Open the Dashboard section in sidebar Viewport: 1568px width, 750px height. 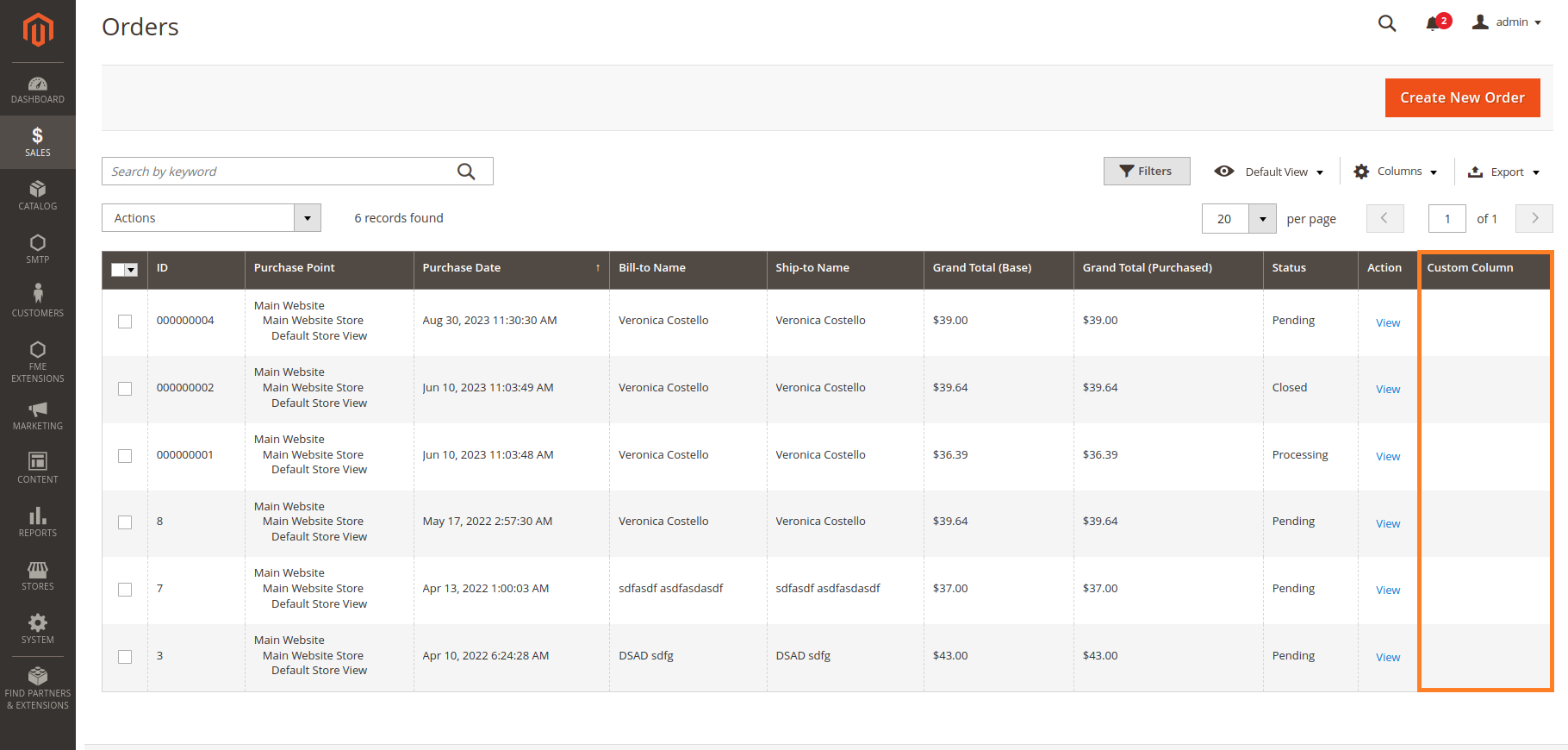[x=37, y=90]
